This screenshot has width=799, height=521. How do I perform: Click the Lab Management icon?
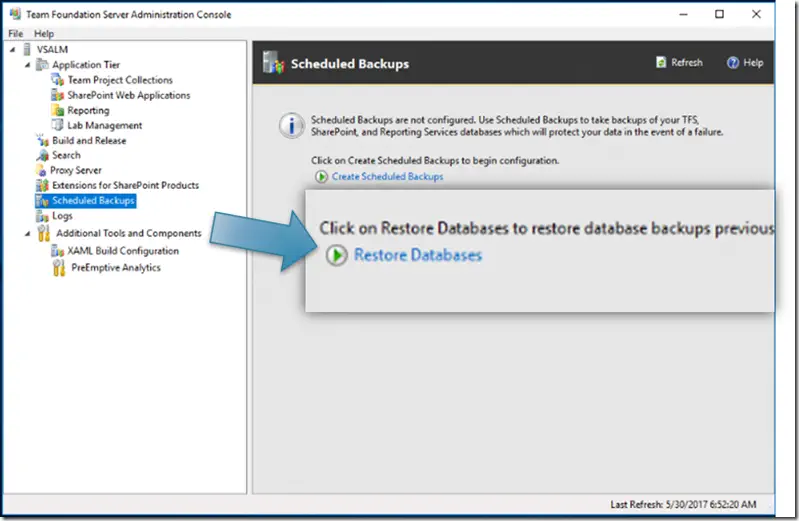[x=58, y=125]
